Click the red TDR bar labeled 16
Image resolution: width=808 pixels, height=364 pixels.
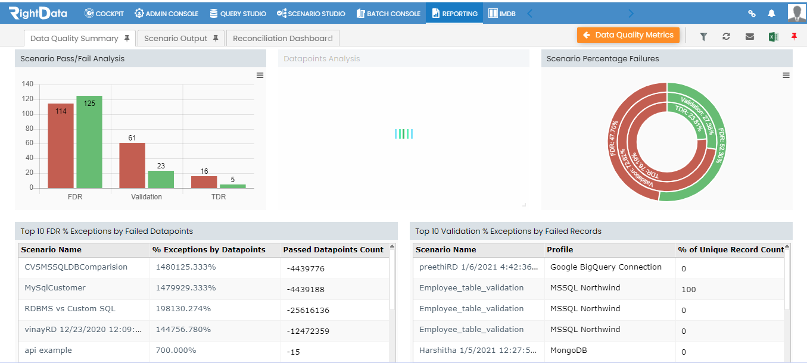(204, 182)
